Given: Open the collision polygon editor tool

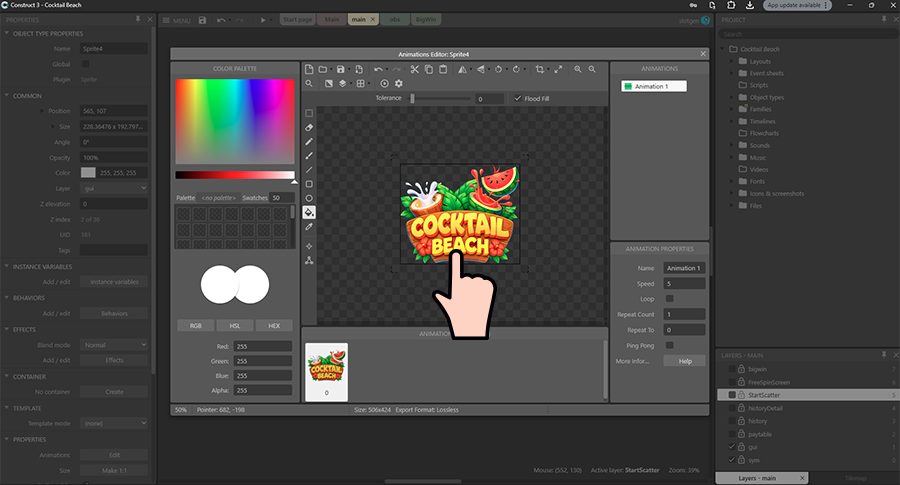Looking at the screenshot, I should click(x=309, y=260).
